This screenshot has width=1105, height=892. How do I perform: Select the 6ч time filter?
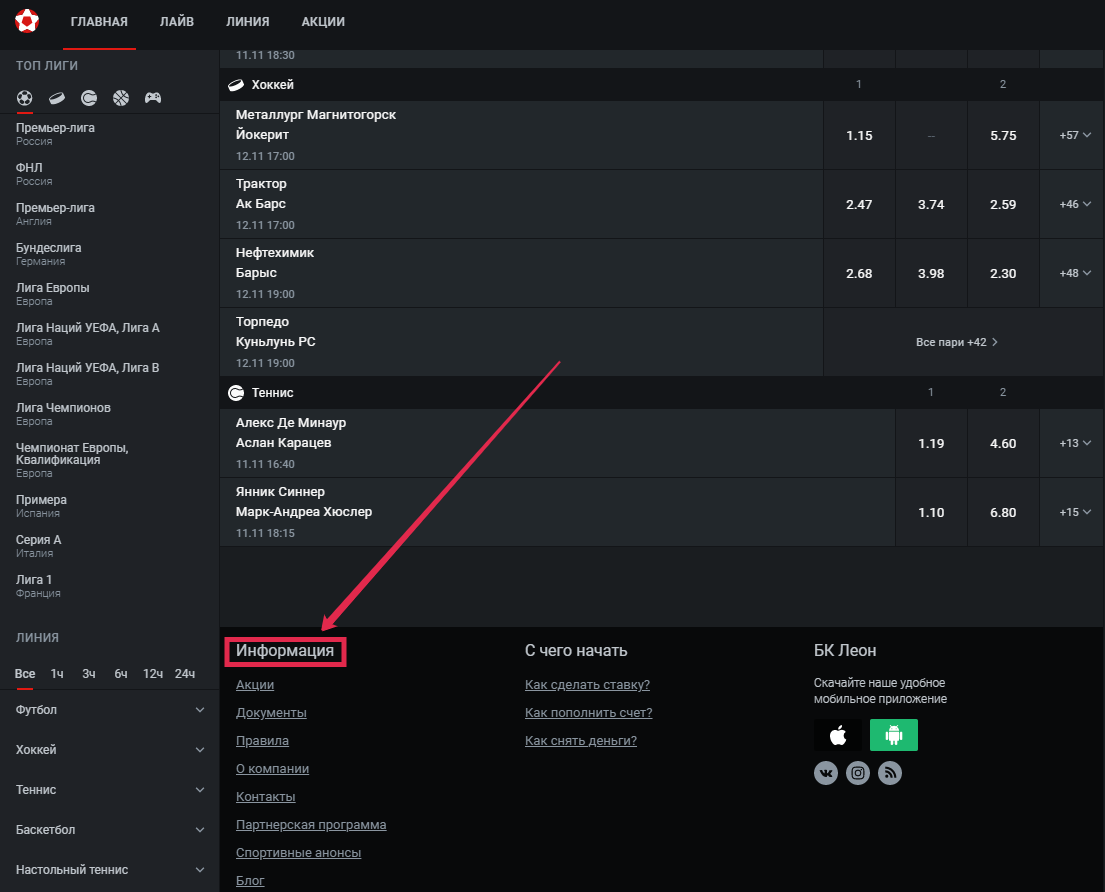click(120, 674)
